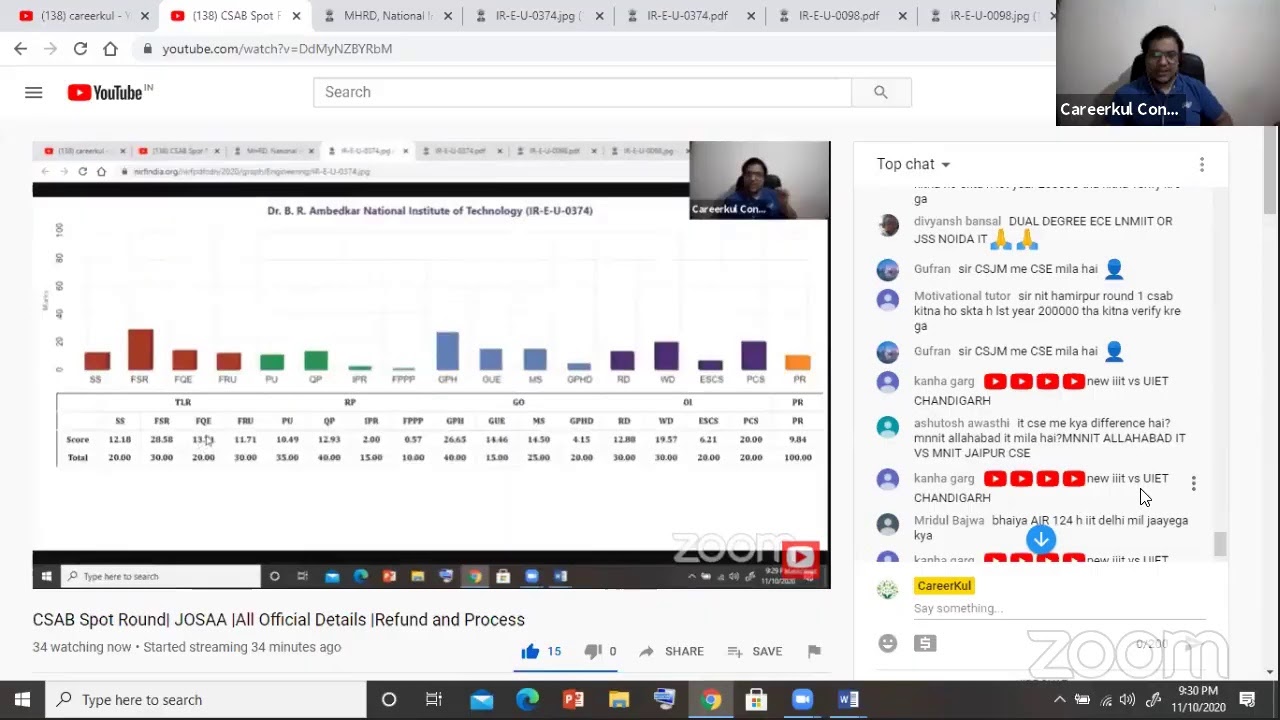Image resolution: width=1280 pixels, height=720 pixels.
Task: Open Cortana circle on taskbar
Action: pos(389,700)
